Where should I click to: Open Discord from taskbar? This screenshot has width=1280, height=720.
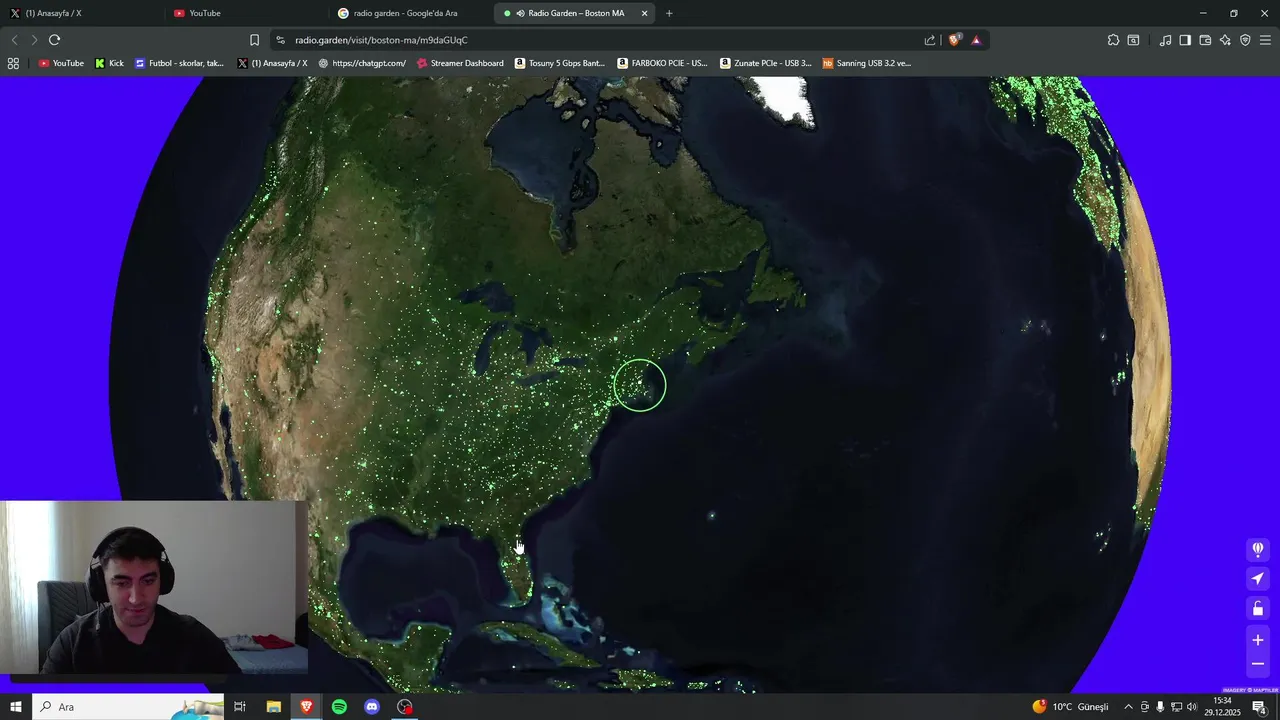[x=372, y=707]
